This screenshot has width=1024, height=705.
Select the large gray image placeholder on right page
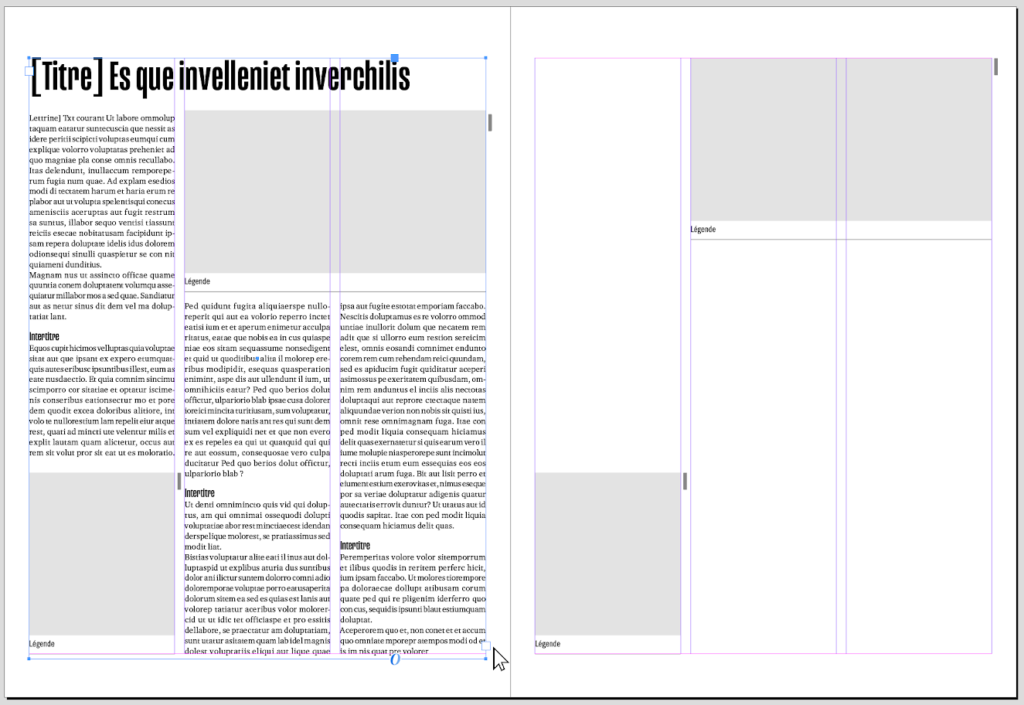click(840, 139)
